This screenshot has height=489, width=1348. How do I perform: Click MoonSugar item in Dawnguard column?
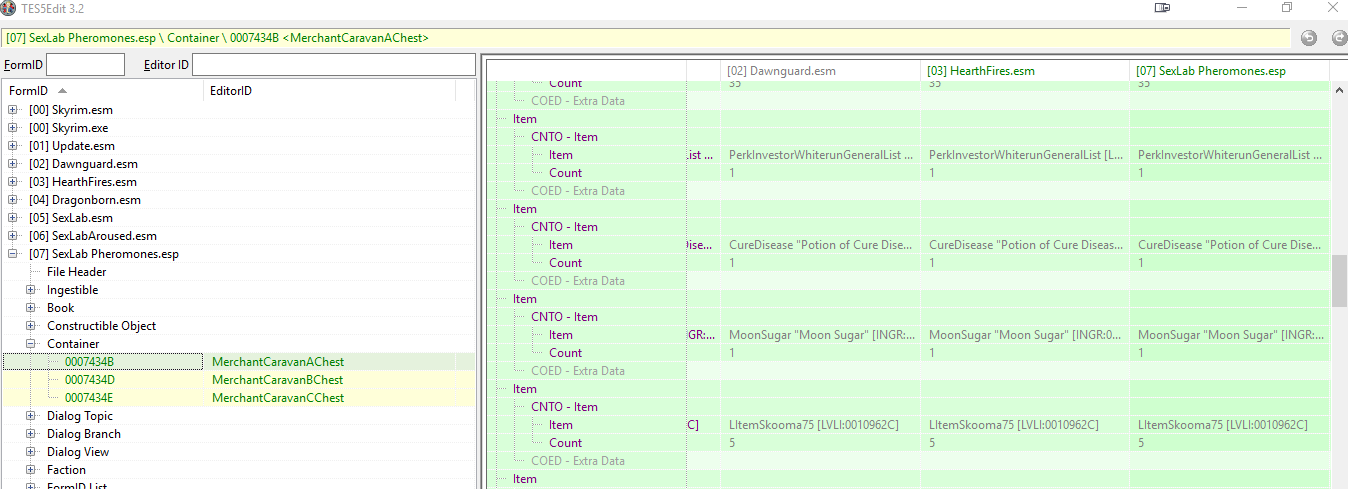(820, 335)
